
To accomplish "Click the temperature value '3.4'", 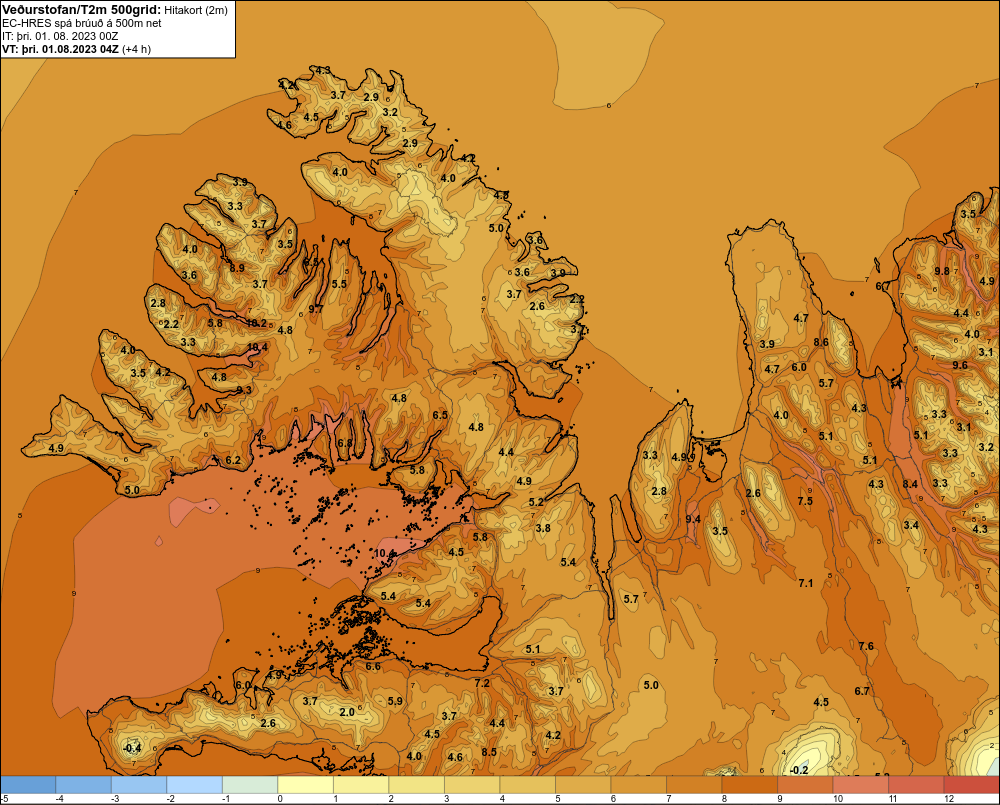I will pyautogui.click(x=911, y=525).
